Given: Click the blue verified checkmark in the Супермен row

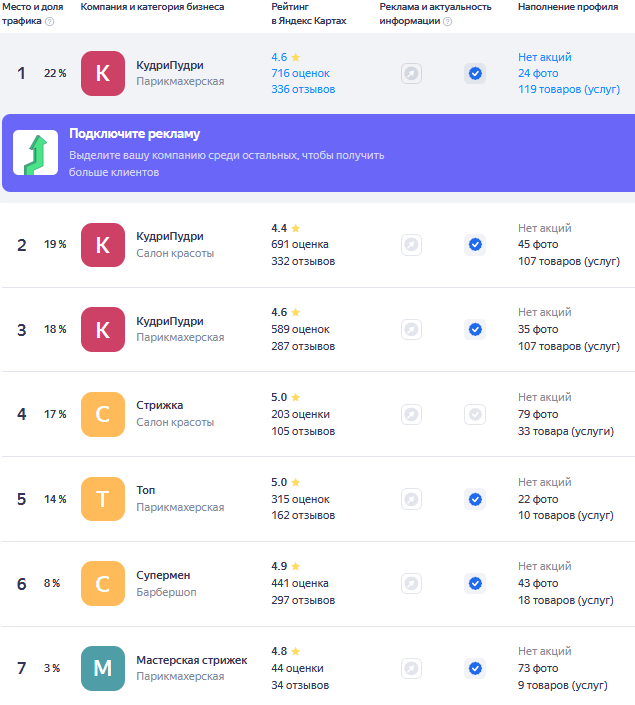Looking at the screenshot, I should (475, 584).
